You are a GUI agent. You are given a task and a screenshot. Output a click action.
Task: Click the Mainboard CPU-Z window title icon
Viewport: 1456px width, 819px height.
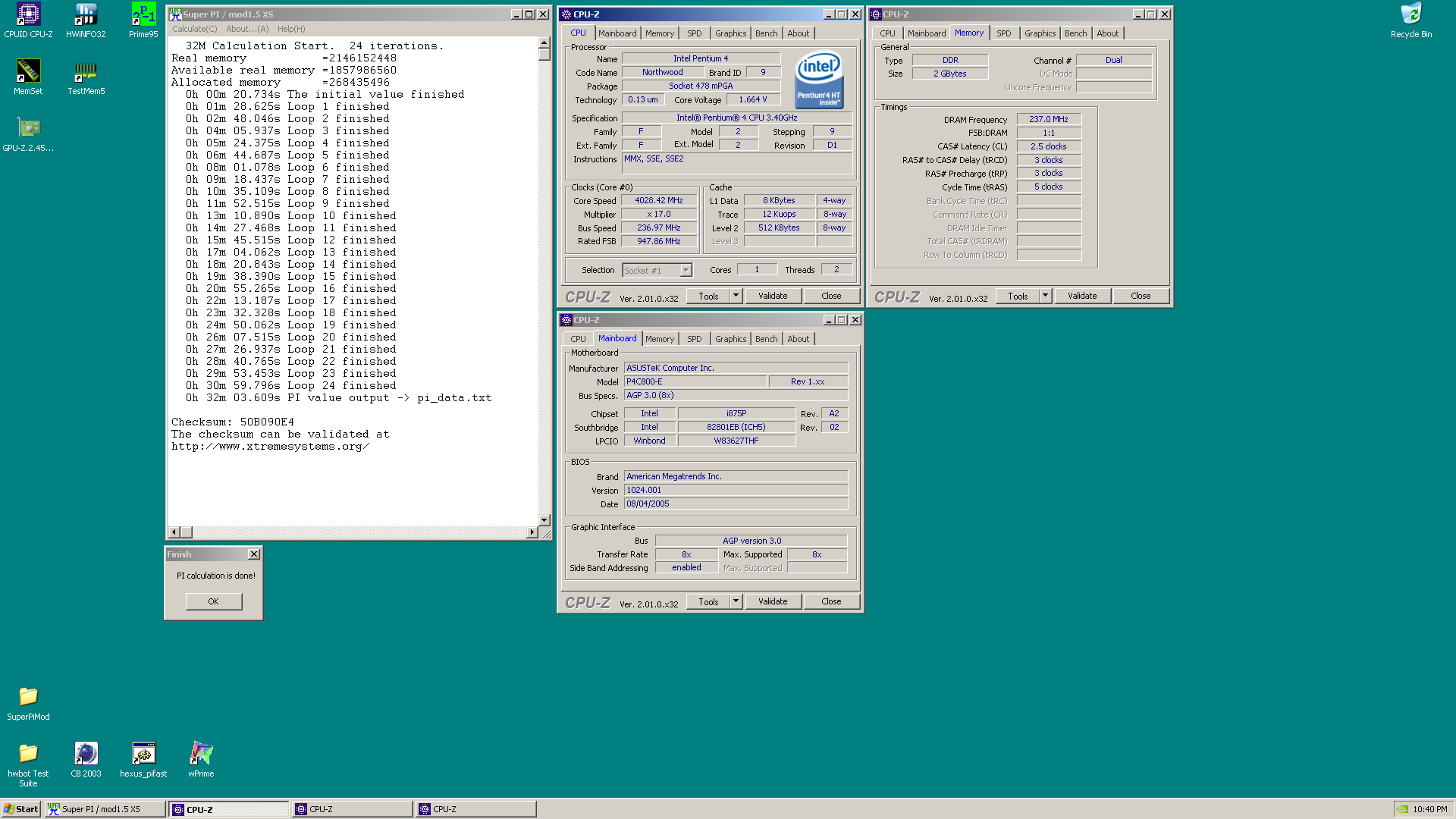(x=566, y=320)
